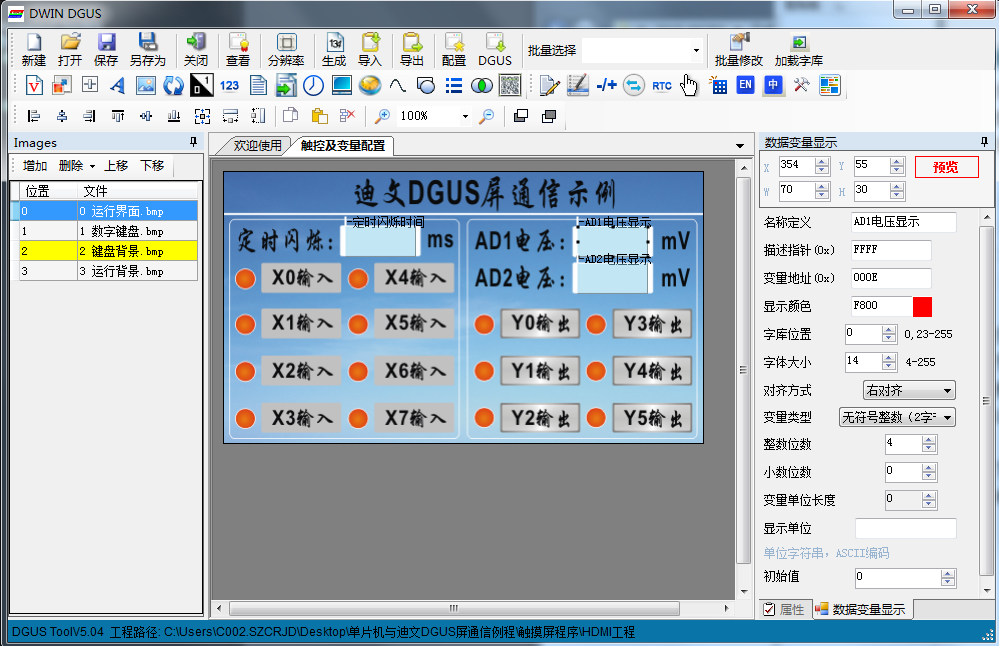Image resolution: width=999 pixels, height=646 pixels.
Task: Pin the Images panel with pushpin
Action: (x=193, y=142)
